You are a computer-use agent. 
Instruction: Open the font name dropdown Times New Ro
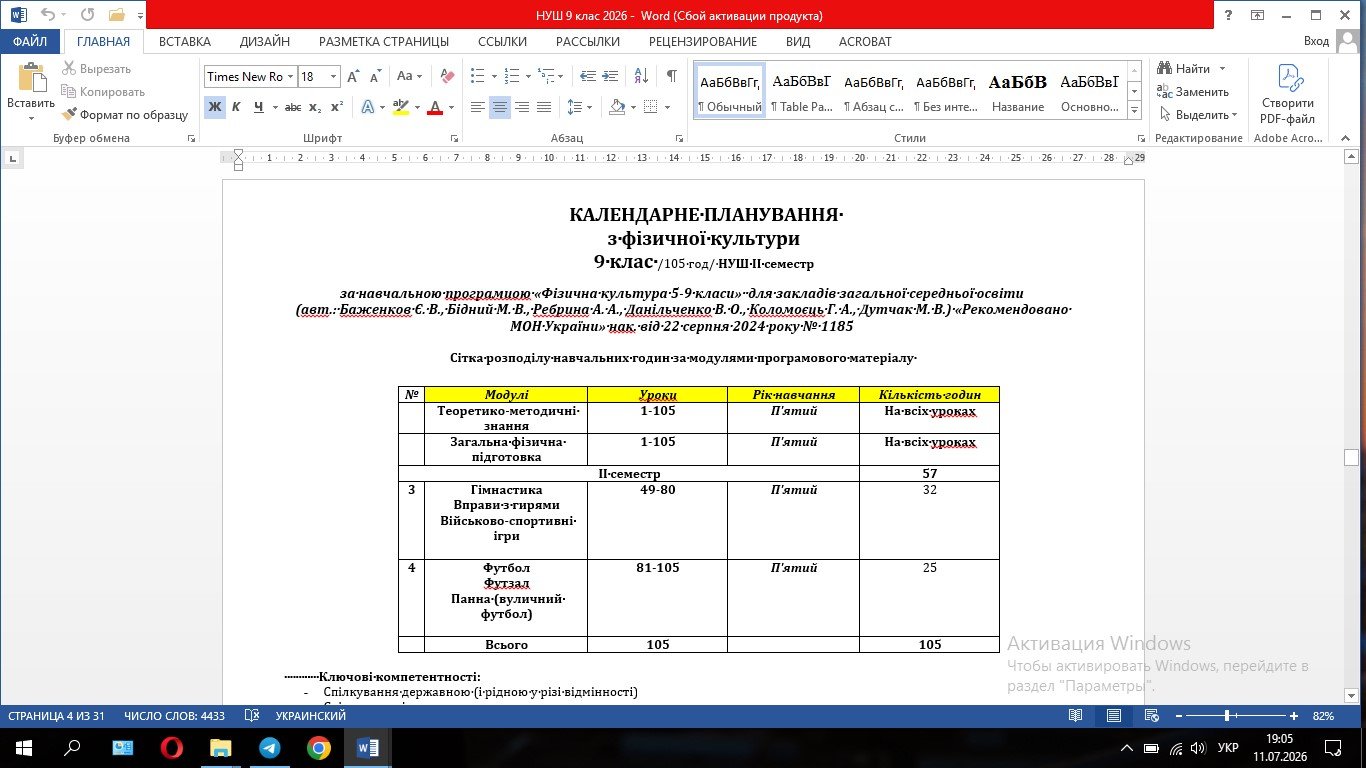point(290,76)
